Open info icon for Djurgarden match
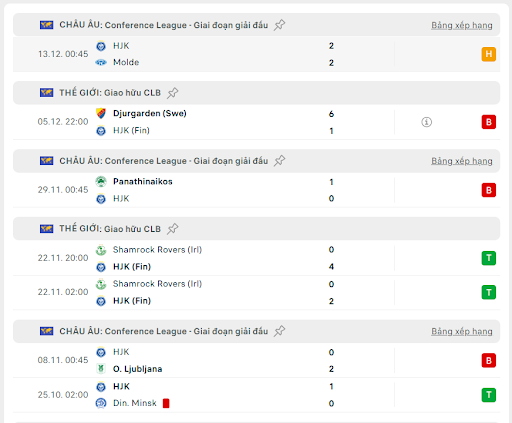512x423 pixels. point(426,122)
